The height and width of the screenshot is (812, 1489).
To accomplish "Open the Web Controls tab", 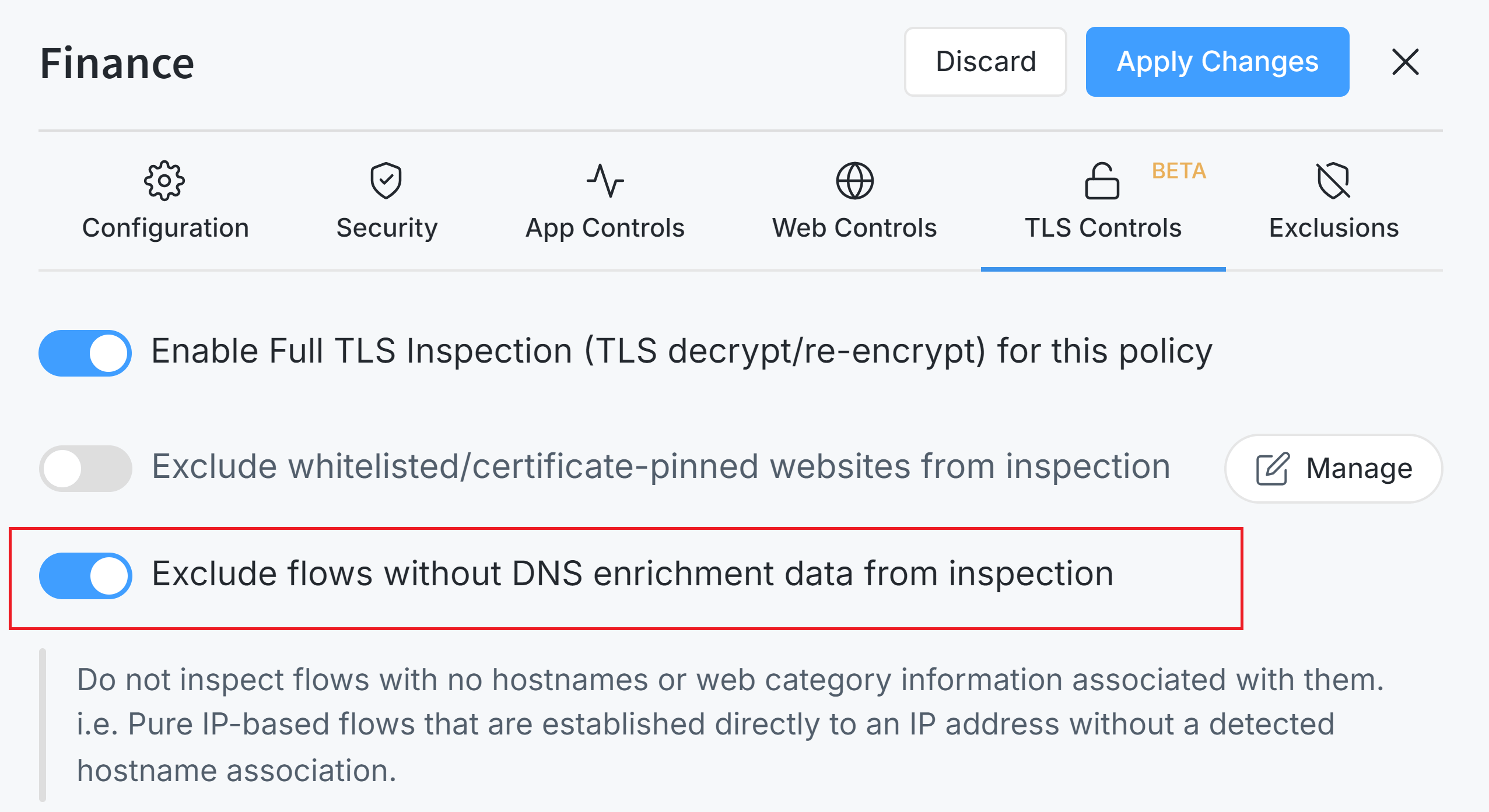I will pos(854,228).
